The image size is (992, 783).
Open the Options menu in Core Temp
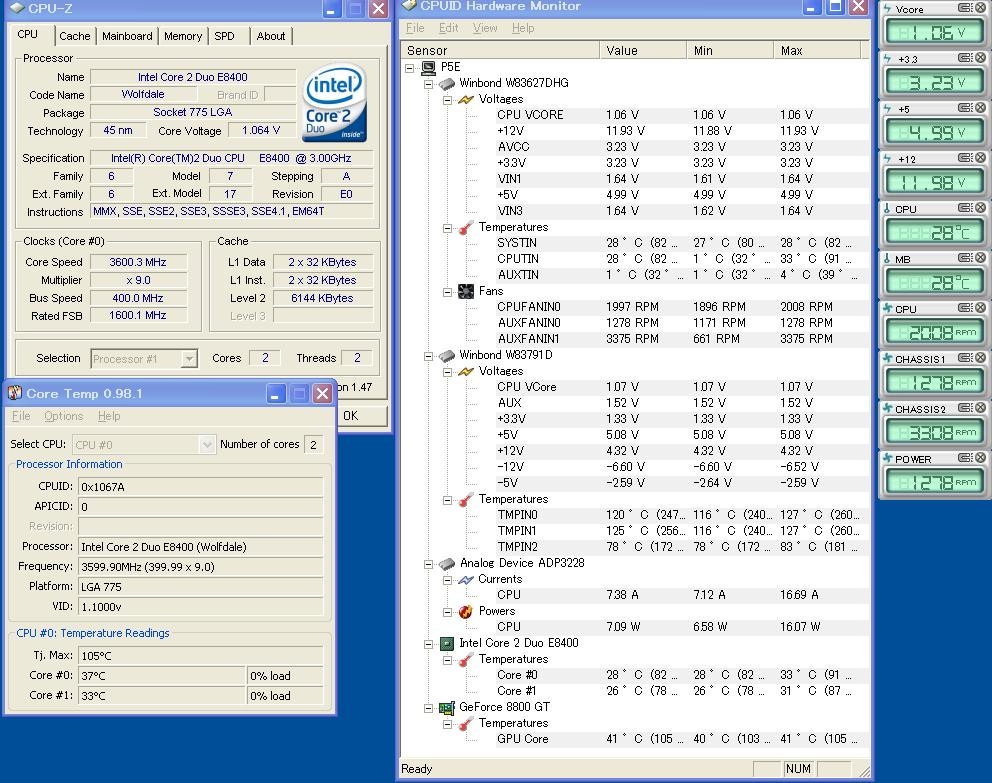click(63, 416)
